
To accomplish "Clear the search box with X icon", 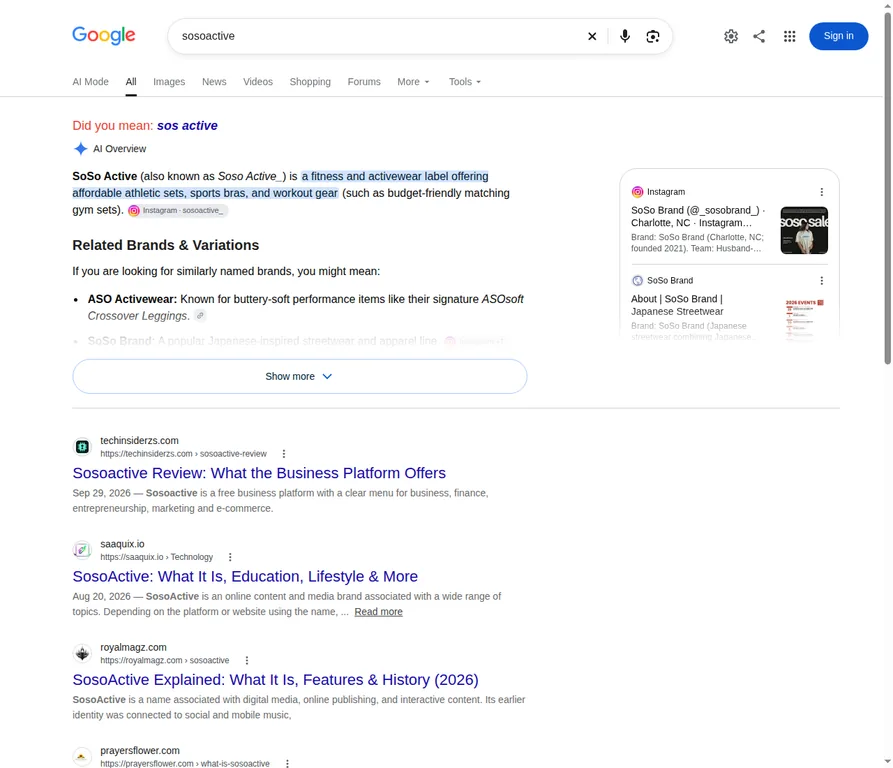I will (592, 36).
